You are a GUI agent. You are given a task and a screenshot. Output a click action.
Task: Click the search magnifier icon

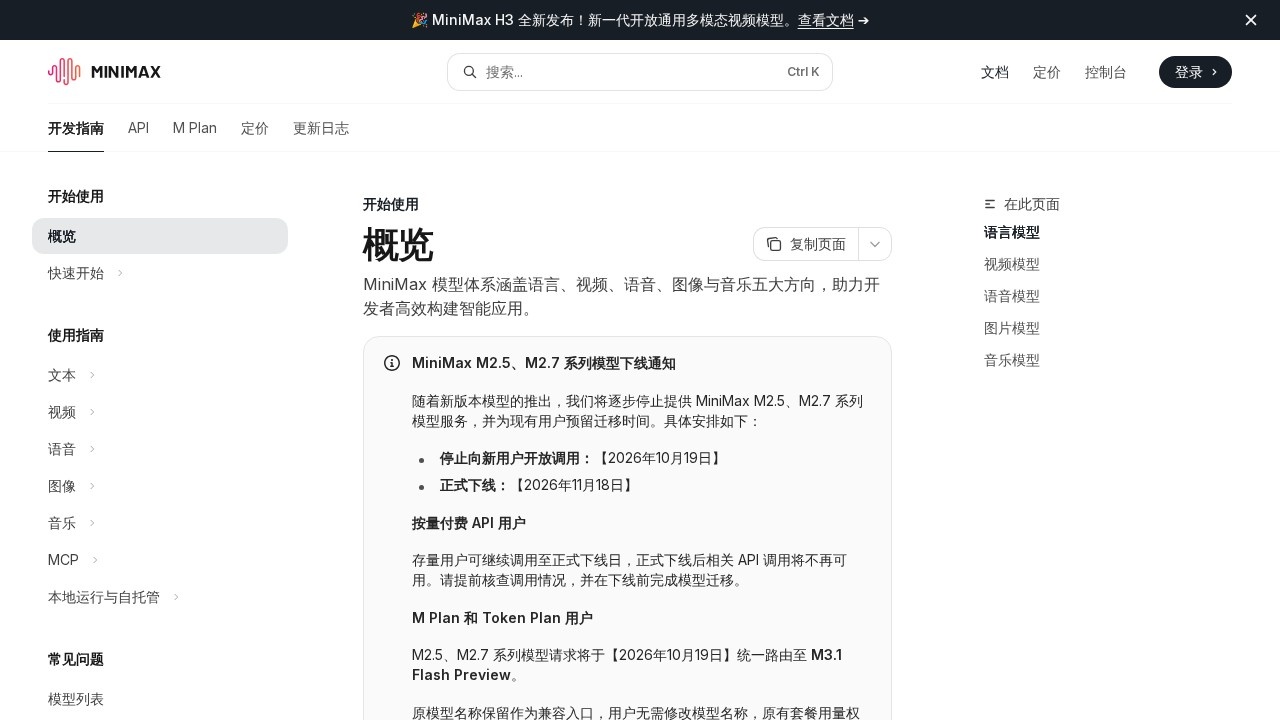pos(470,72)
